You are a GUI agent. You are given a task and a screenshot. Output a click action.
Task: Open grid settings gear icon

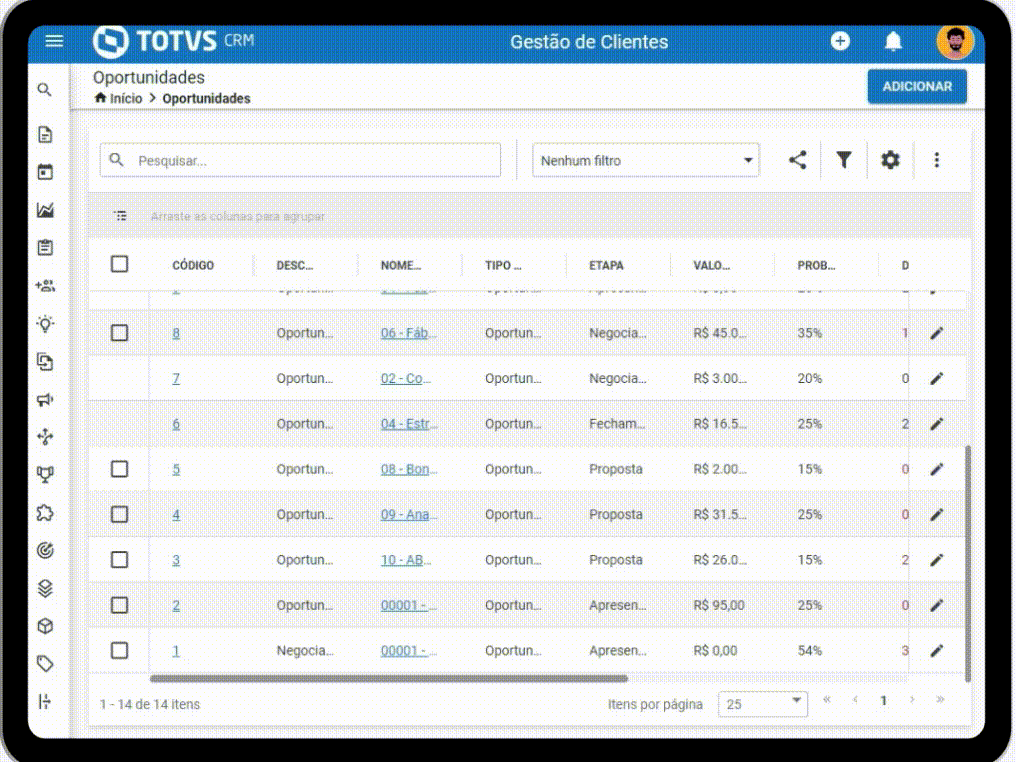pyautogui.click(x=890, y=160)
